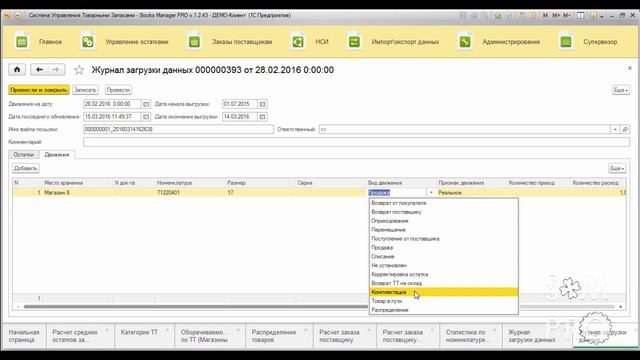Click the M- memory subtract button
Screen dimensions: 640x360
tap(567, 15)
